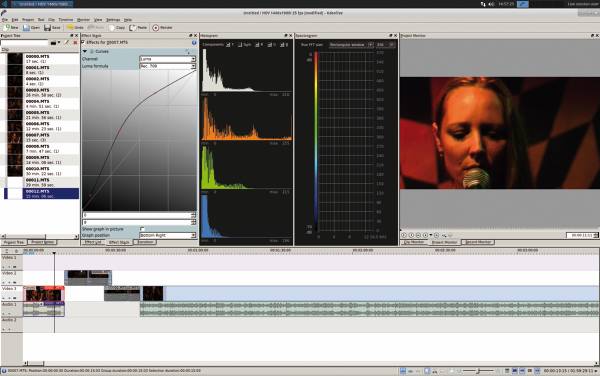Open the Monitor menu
Viewport: 600px width, 376px height.
pos(83,20)
